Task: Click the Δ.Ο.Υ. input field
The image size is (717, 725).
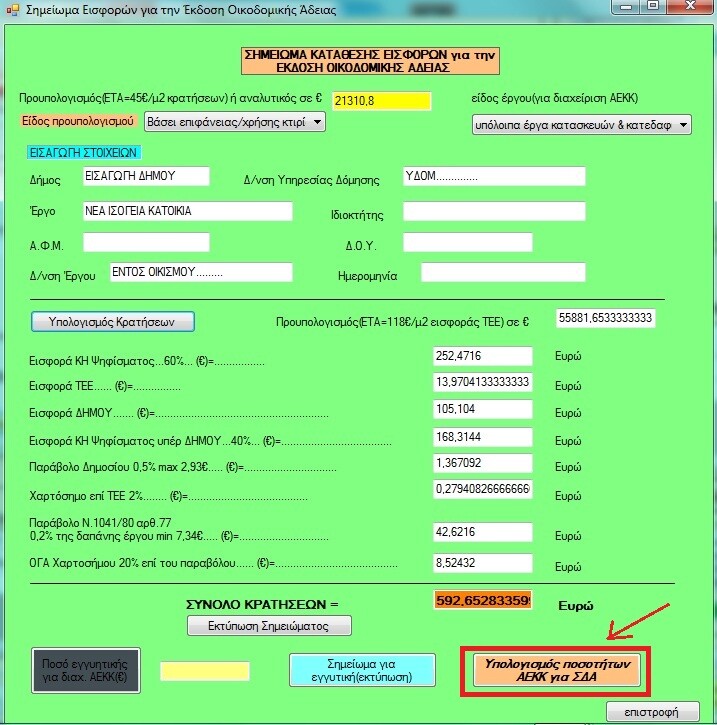Action: (467, 243)
